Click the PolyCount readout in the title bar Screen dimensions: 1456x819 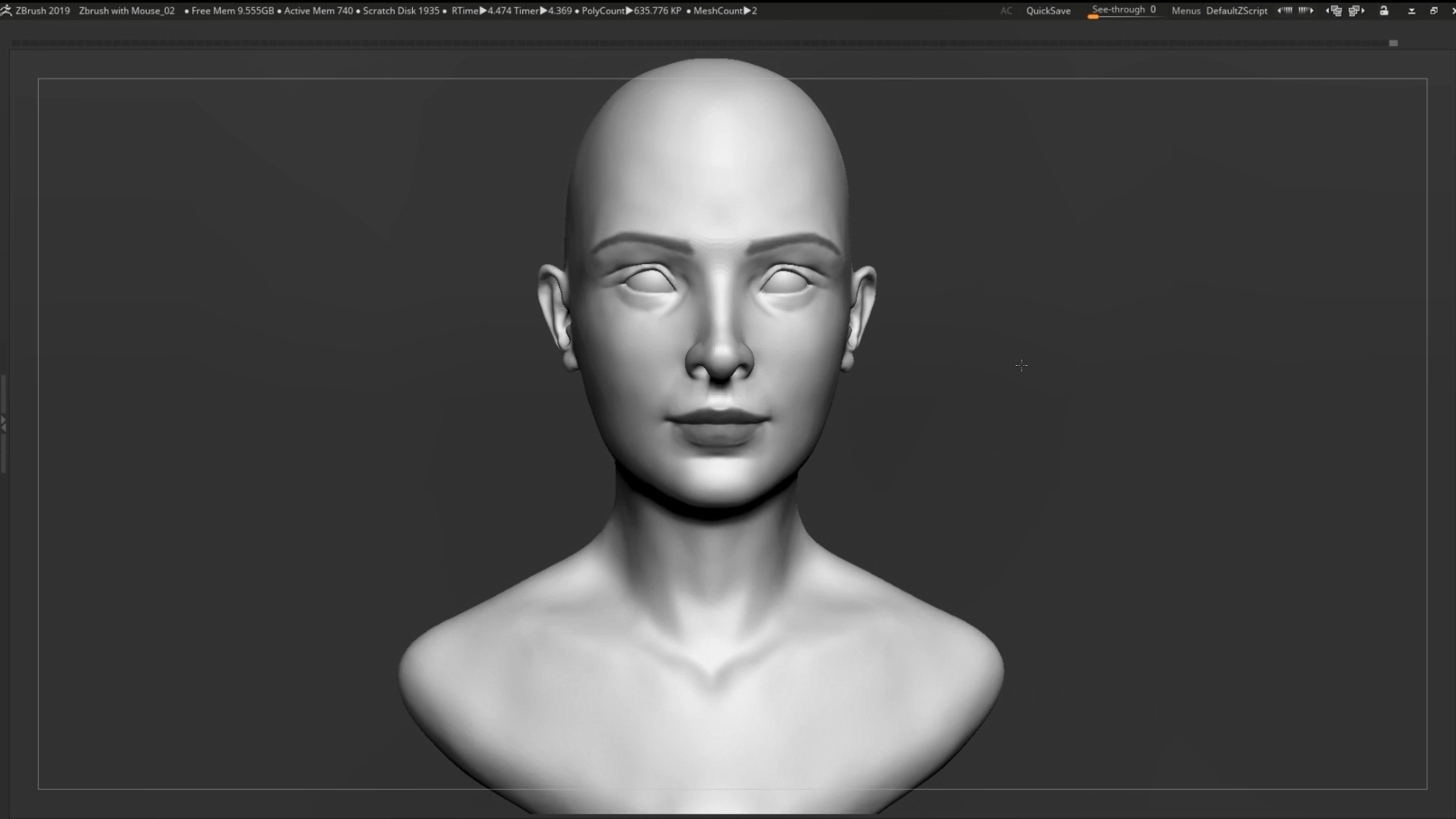(x=631, y=10)
